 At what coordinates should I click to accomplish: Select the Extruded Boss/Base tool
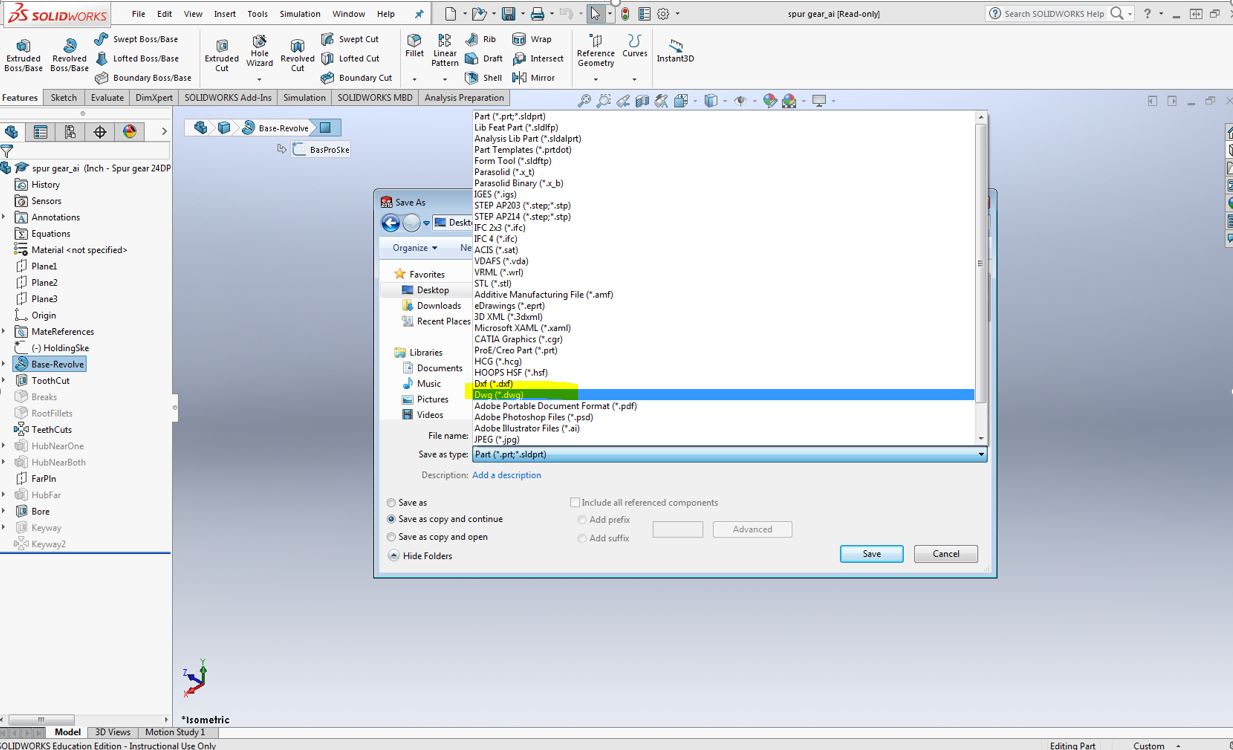(x=23, y=55)
